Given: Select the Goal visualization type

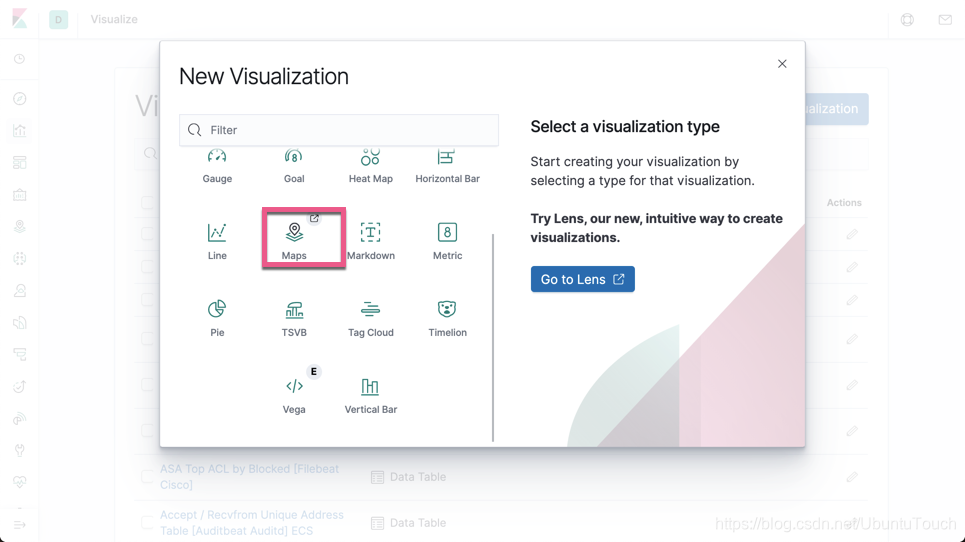Looking at the screenshot, I should tap(294, 166).
